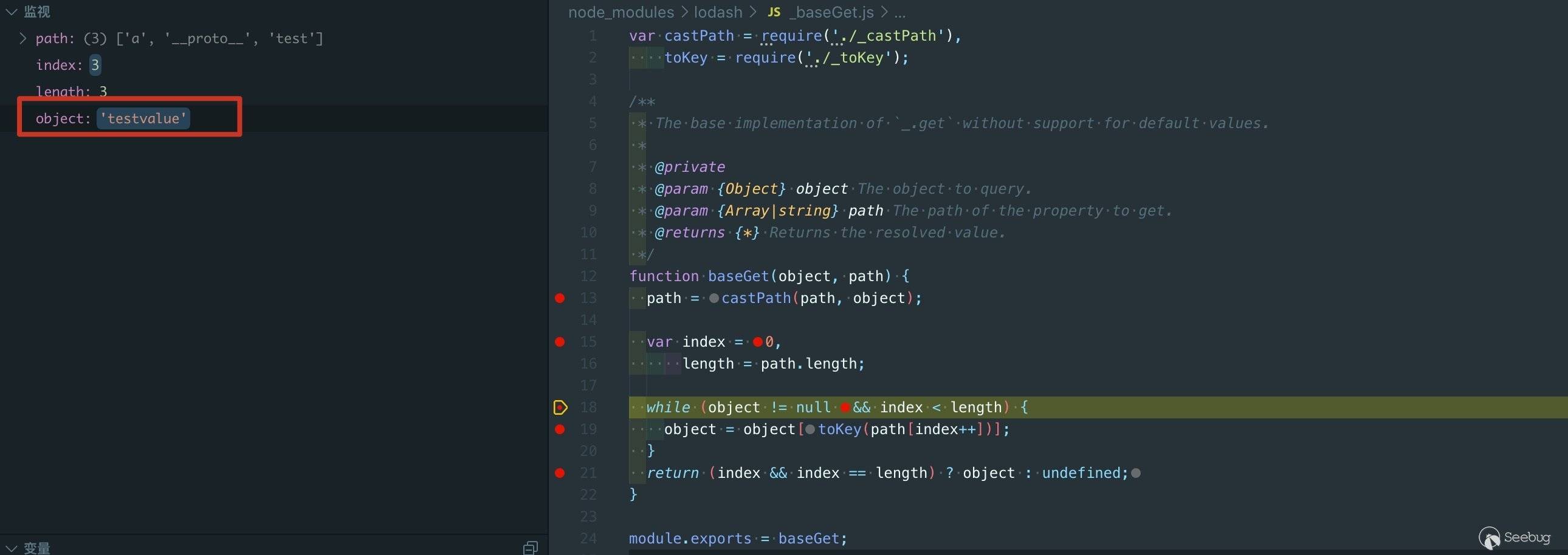
Task: Toggle the breakpoint on line 13
Action: point(560,299)
